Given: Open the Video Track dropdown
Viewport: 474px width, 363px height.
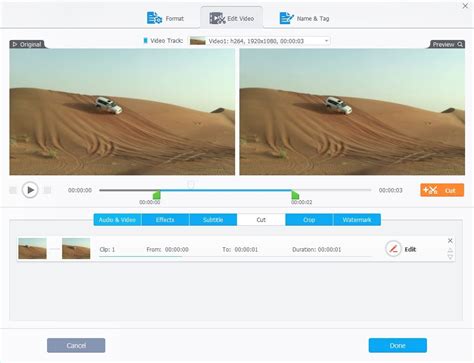Looking at the screenshot, I should point(259,41).
